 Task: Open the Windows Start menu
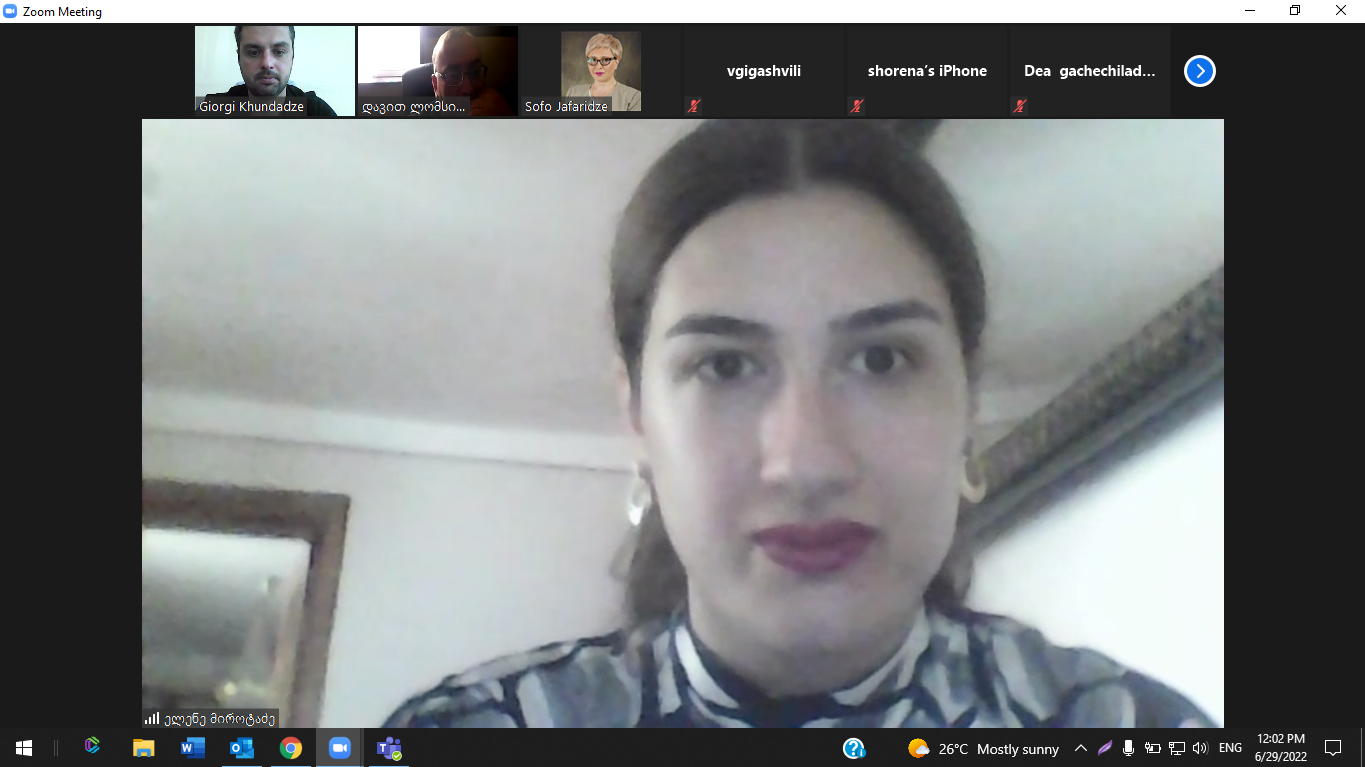(24, 748)
